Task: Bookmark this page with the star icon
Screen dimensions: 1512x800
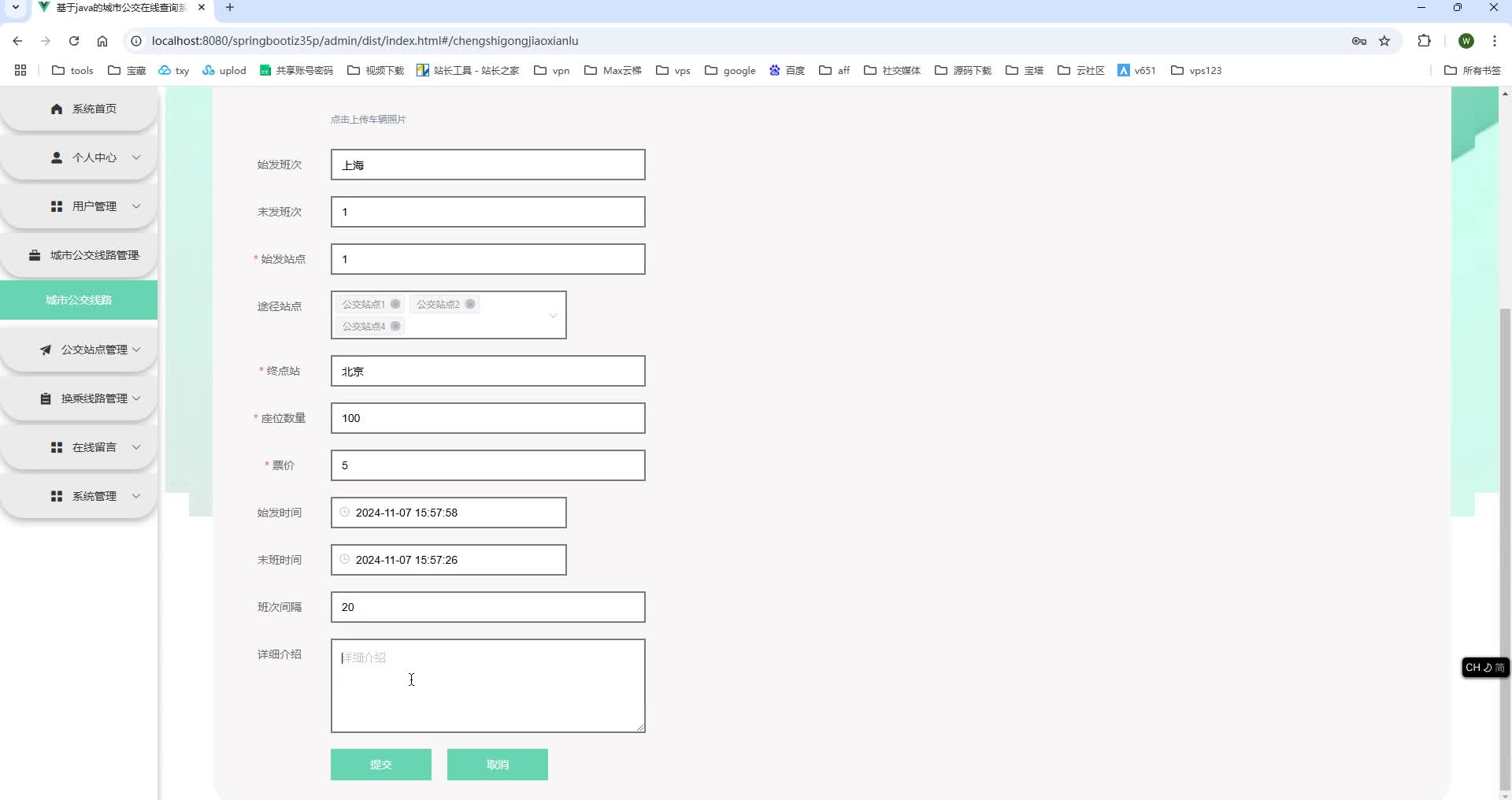Action: [x=1384, y=41]
